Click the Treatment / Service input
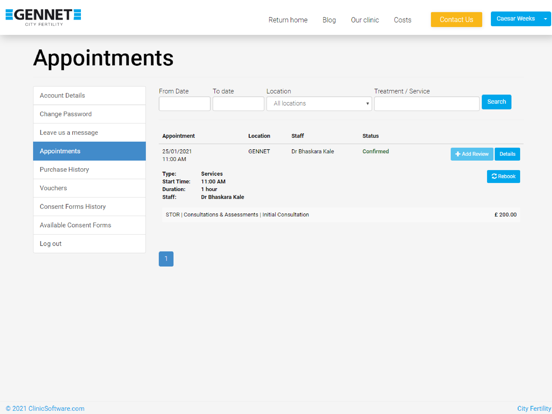This screenshot has height=414, width=552. coord(427,104)
